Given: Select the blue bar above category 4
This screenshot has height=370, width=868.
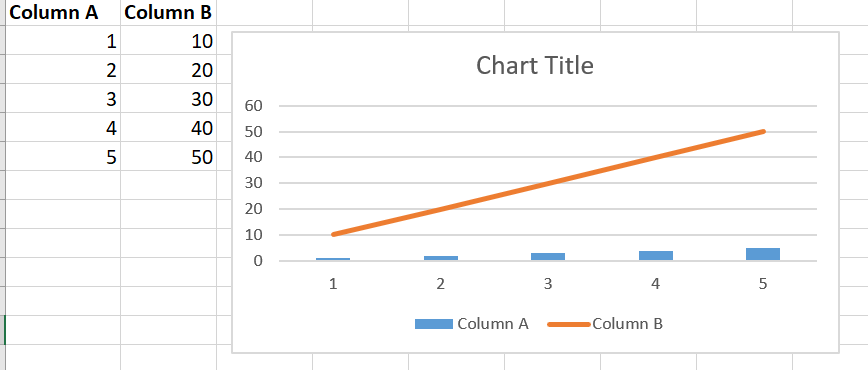Looking at the screenshot, I should [x=655, y=255].
